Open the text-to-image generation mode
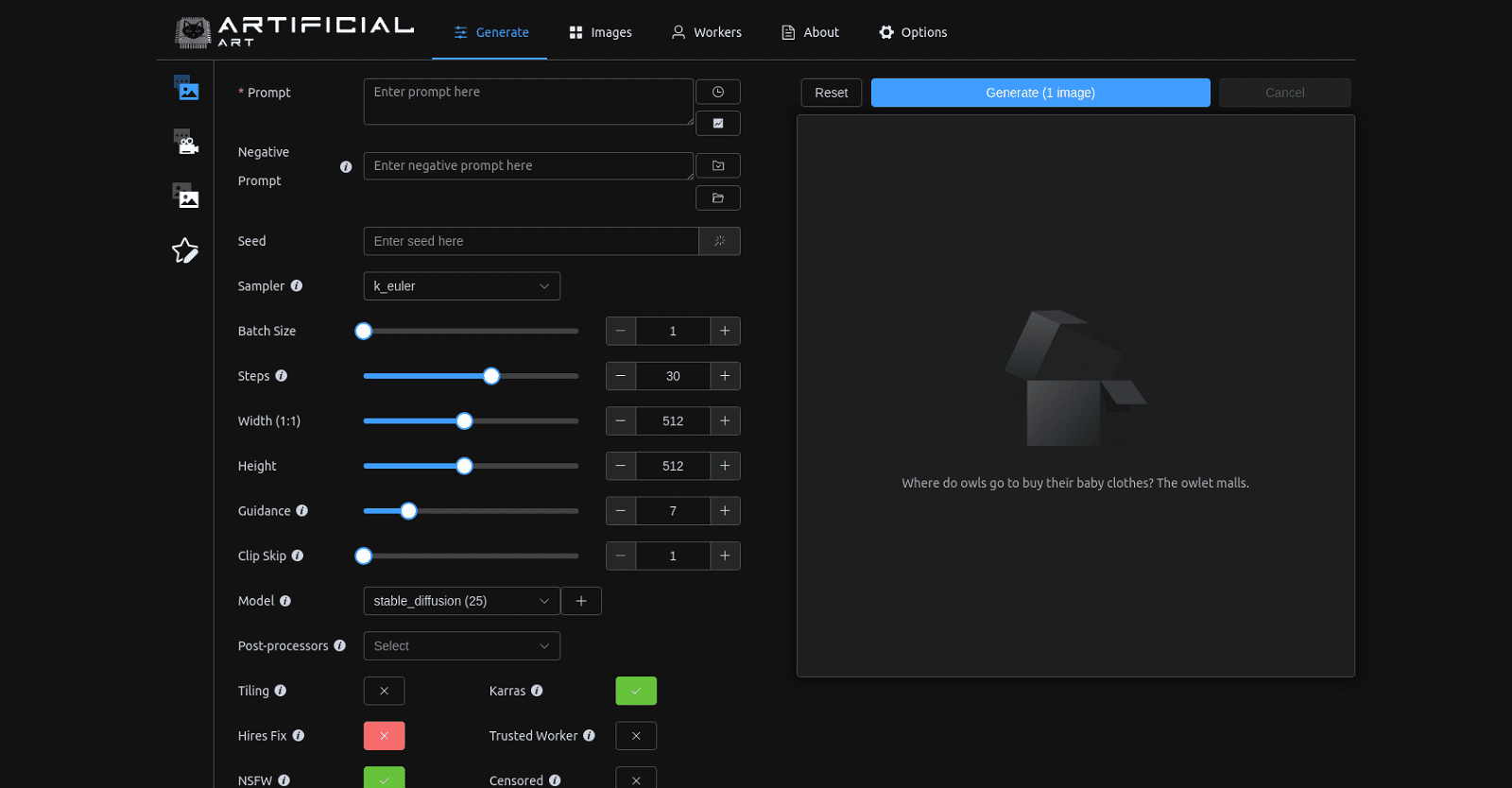 click(186, 89)
